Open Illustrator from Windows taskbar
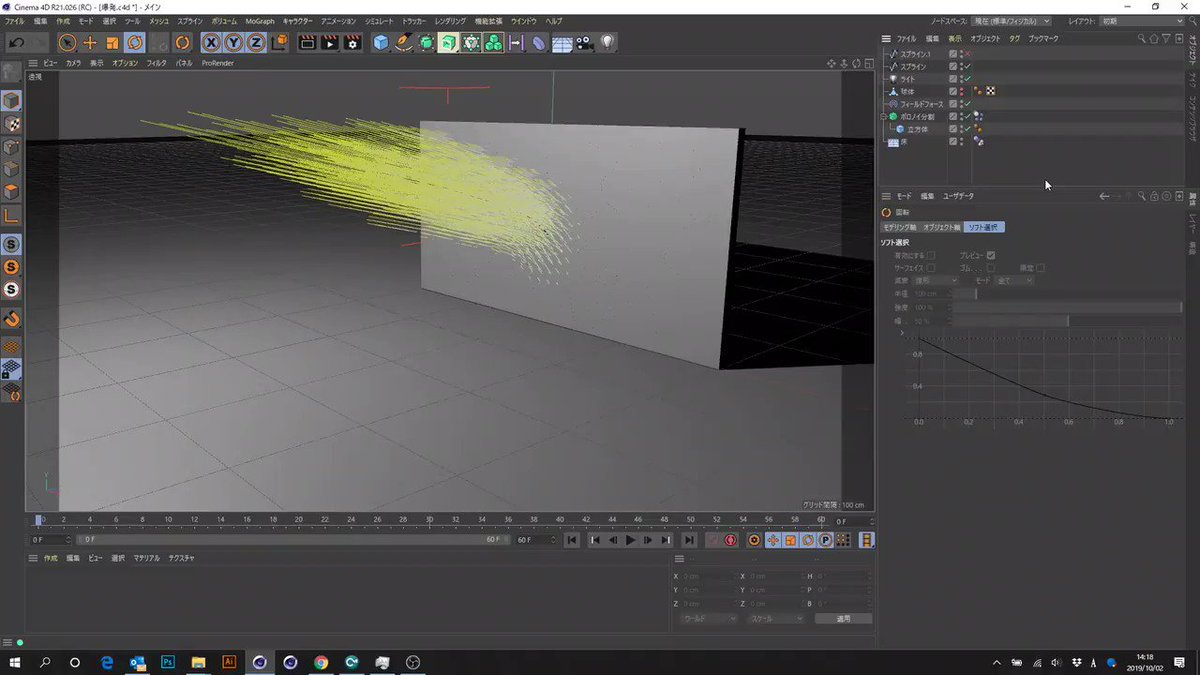Image resolution: width=1200 pixels, height=675 pixels. [x=229, y=662]
